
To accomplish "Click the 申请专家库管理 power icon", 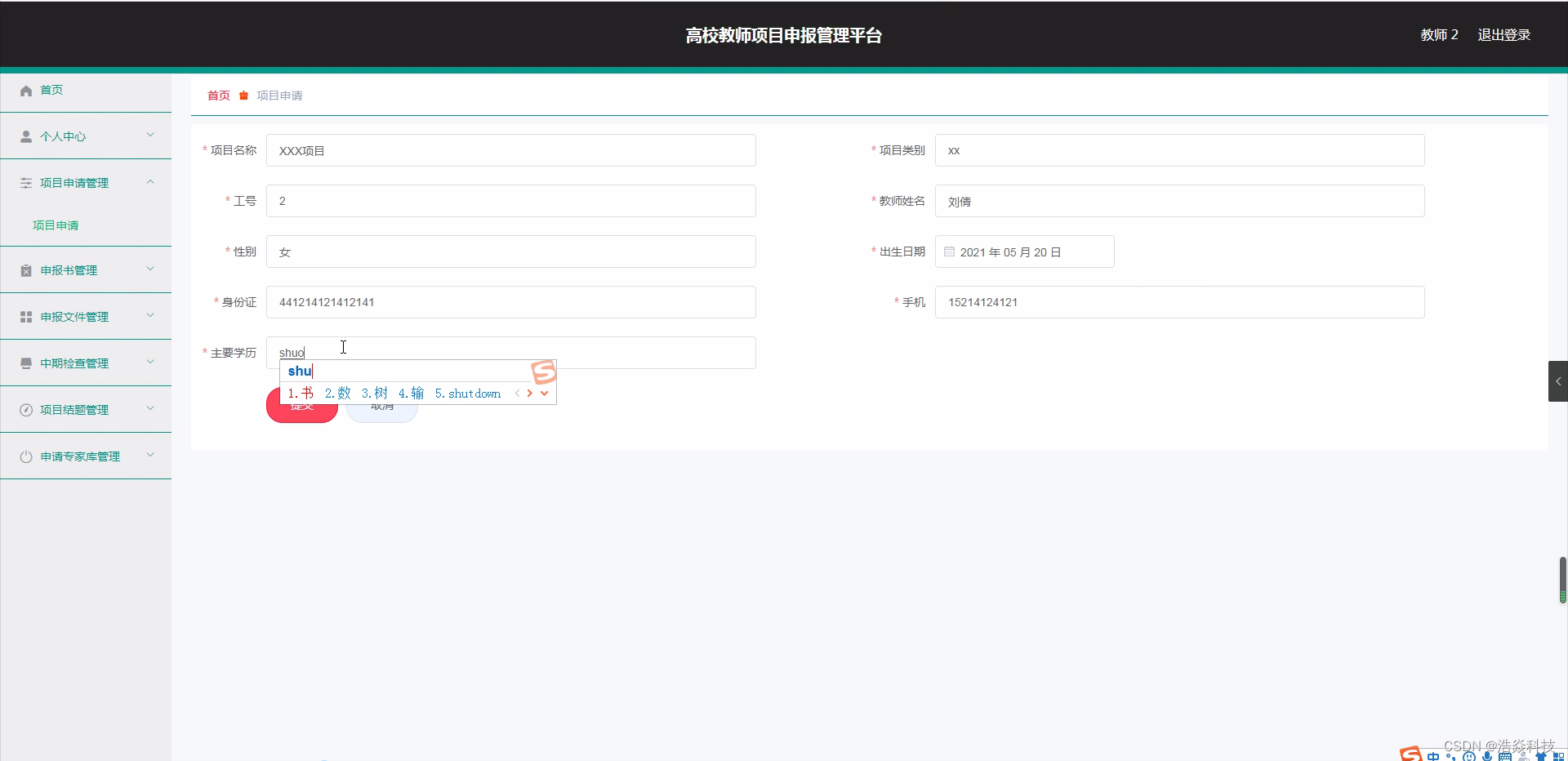I will click(x=25, y=456).
